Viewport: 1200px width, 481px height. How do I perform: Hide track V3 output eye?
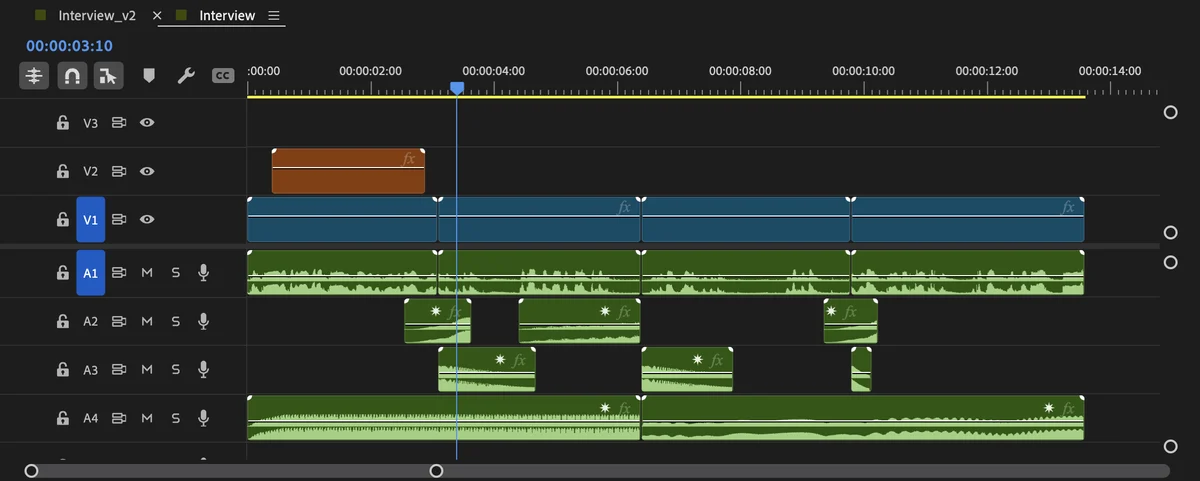(x=147, y=123)
